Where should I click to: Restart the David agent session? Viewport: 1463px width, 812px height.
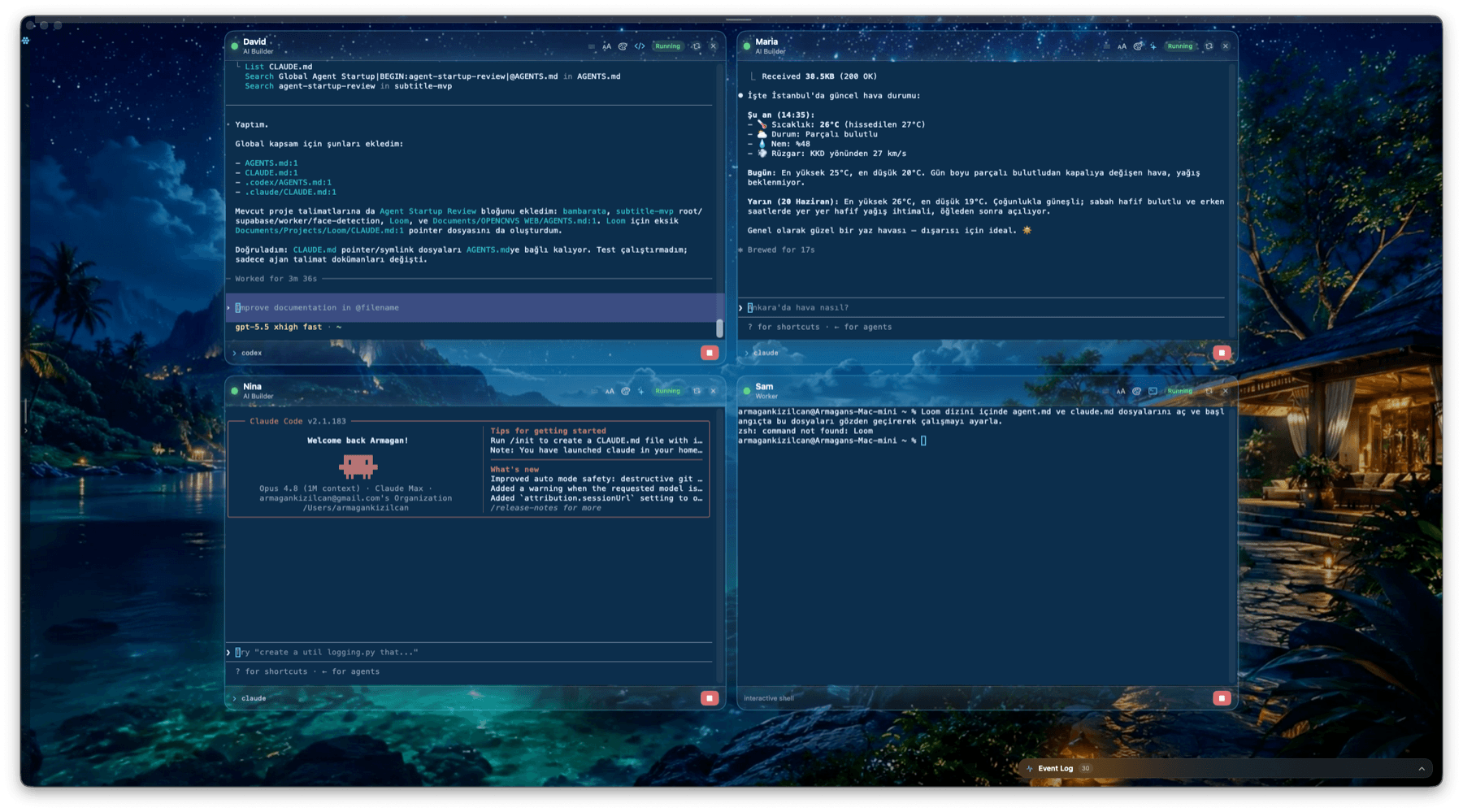point(697,46)
